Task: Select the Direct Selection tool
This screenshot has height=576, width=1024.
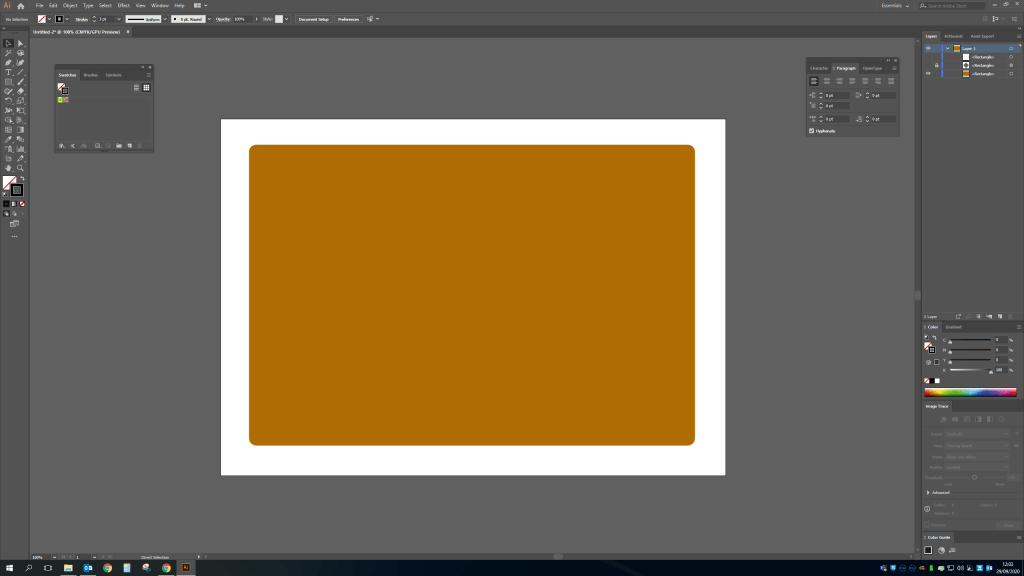Action: (20, 43)
